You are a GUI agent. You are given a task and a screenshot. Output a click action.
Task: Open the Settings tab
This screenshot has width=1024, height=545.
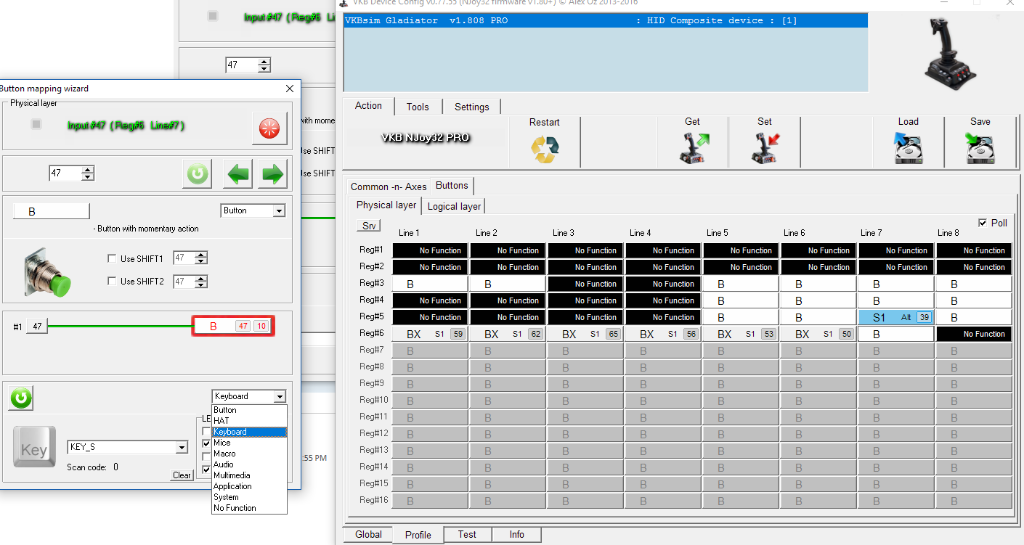(x=472, y=106)
